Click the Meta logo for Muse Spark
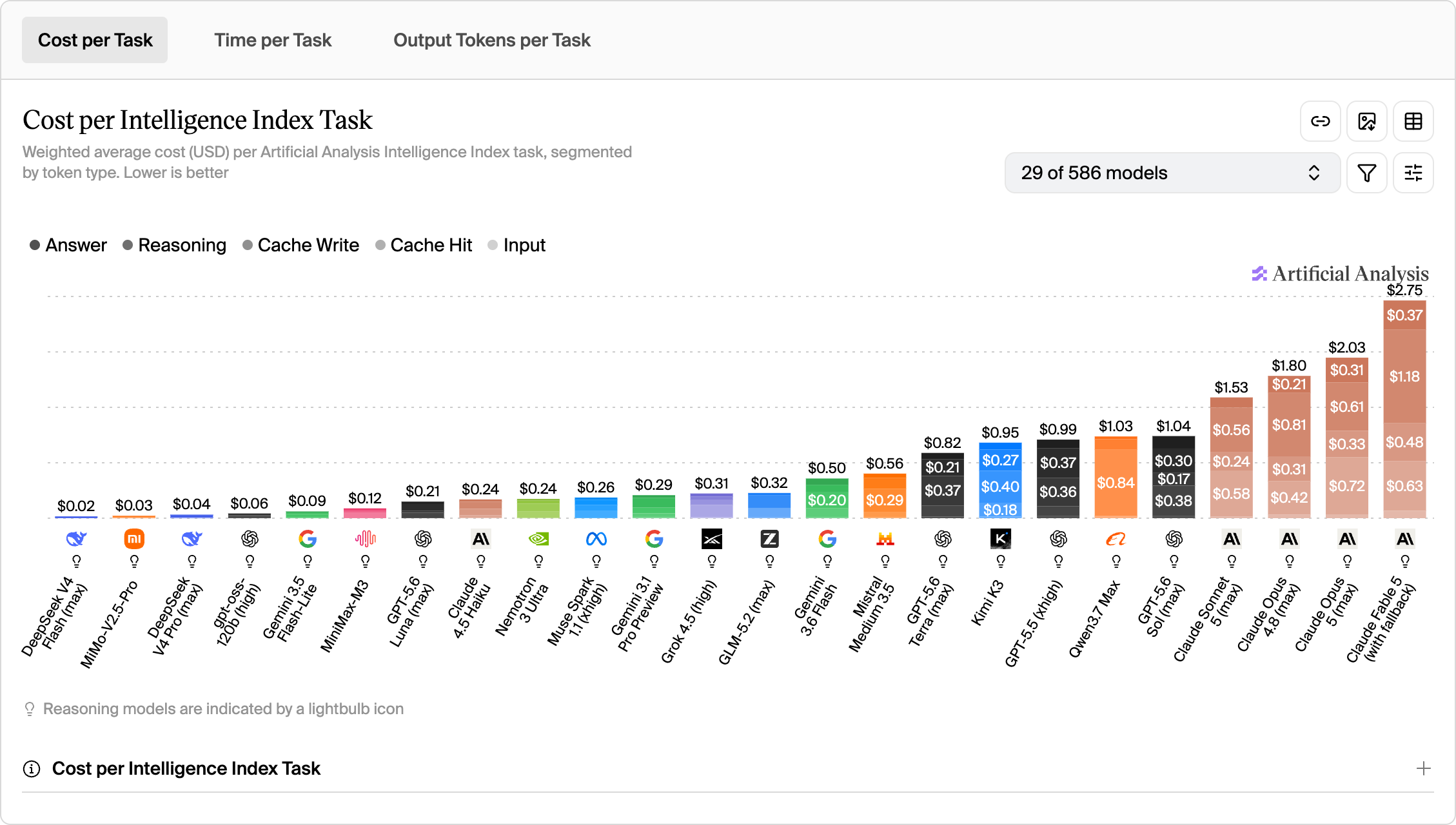Viewport: 1456px width, 825px height. (x=596, y=539)
